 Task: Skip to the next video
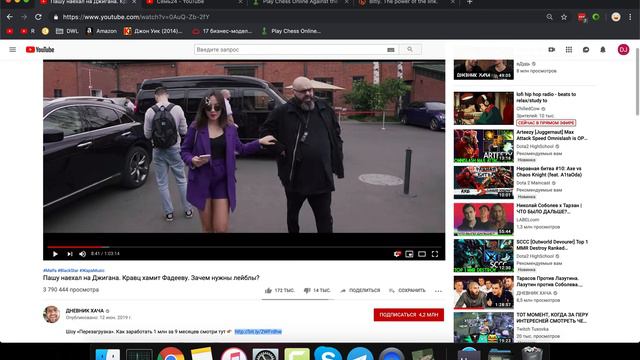click(70, 254)
